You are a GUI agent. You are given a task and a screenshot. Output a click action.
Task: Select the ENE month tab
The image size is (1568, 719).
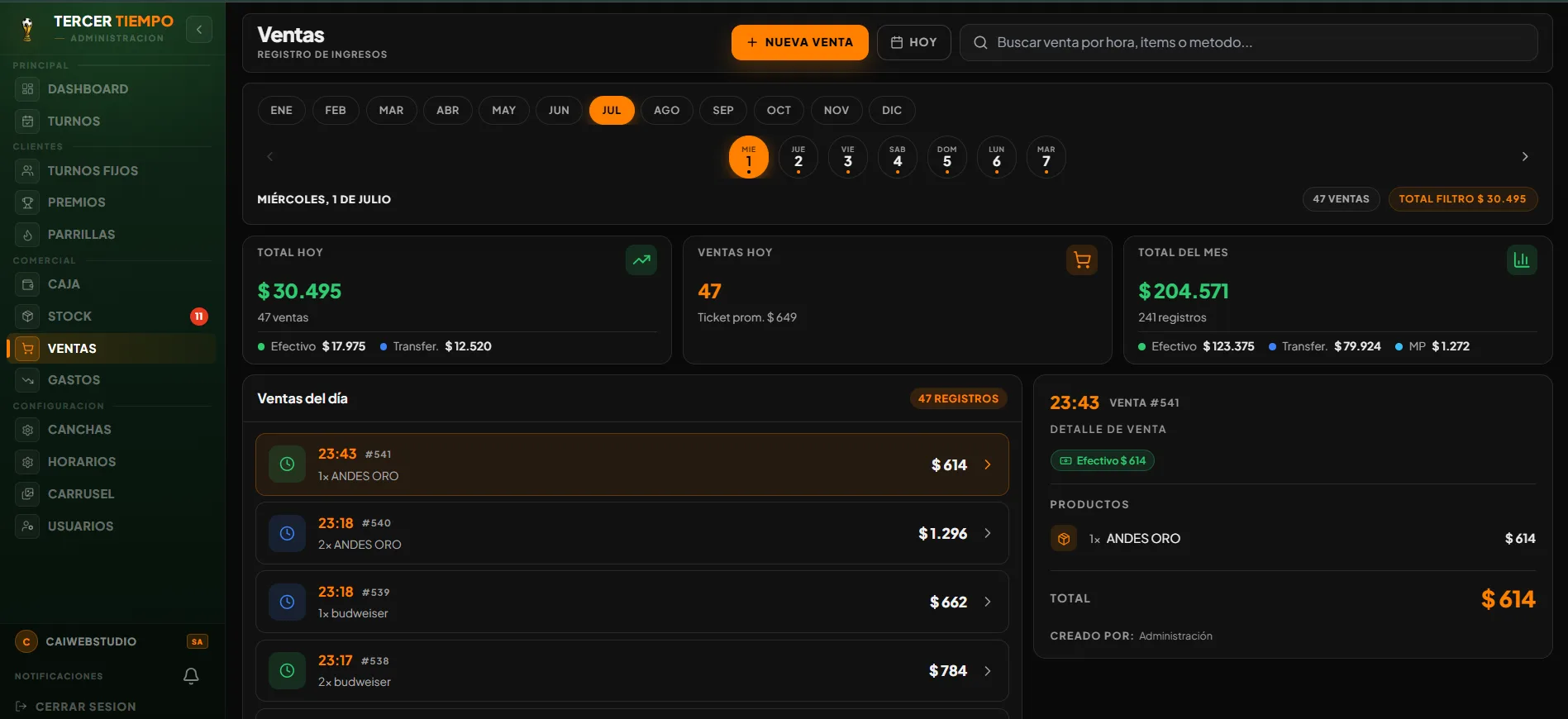pos(281,110)
